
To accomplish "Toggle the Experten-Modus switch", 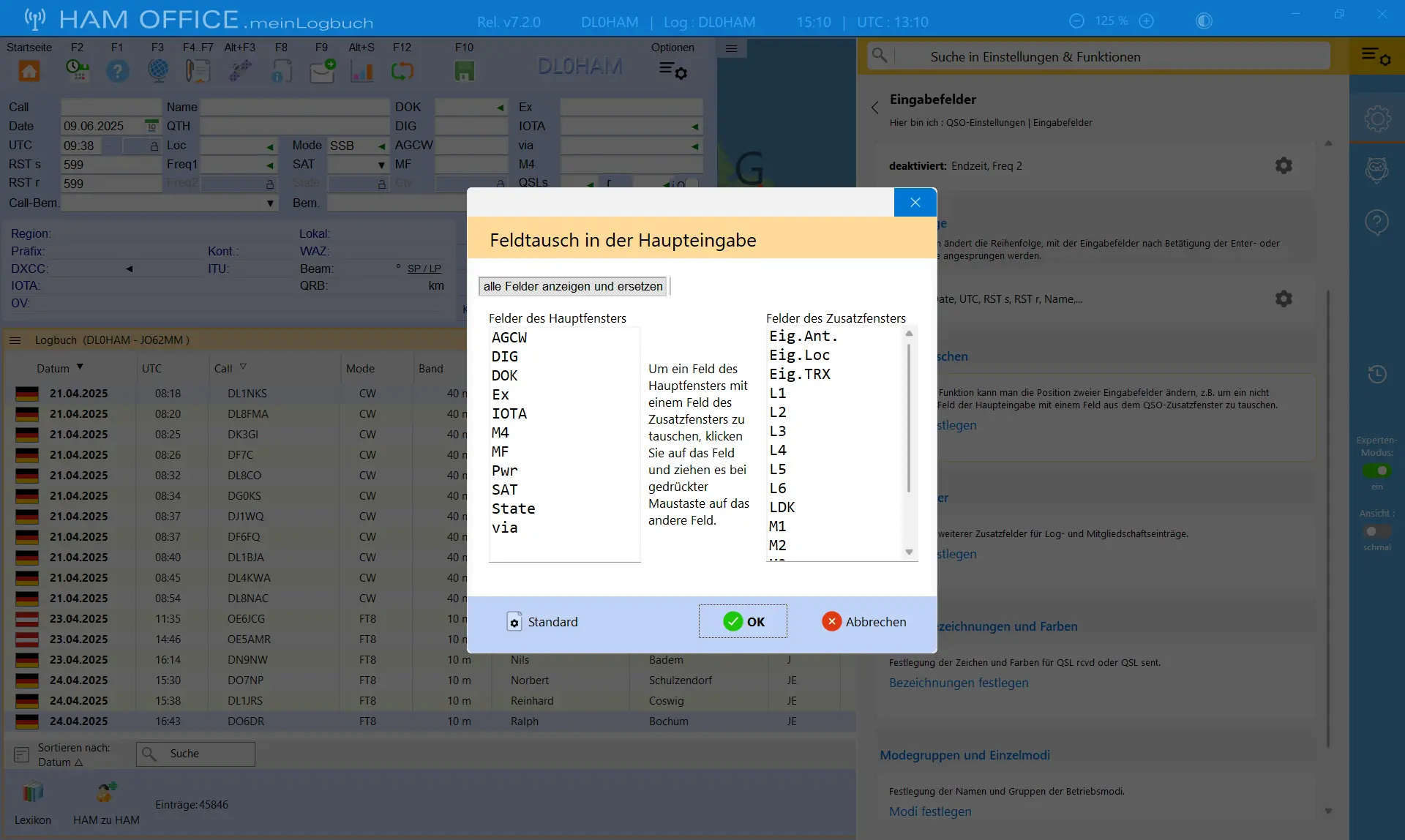I will click(1376, 470).
